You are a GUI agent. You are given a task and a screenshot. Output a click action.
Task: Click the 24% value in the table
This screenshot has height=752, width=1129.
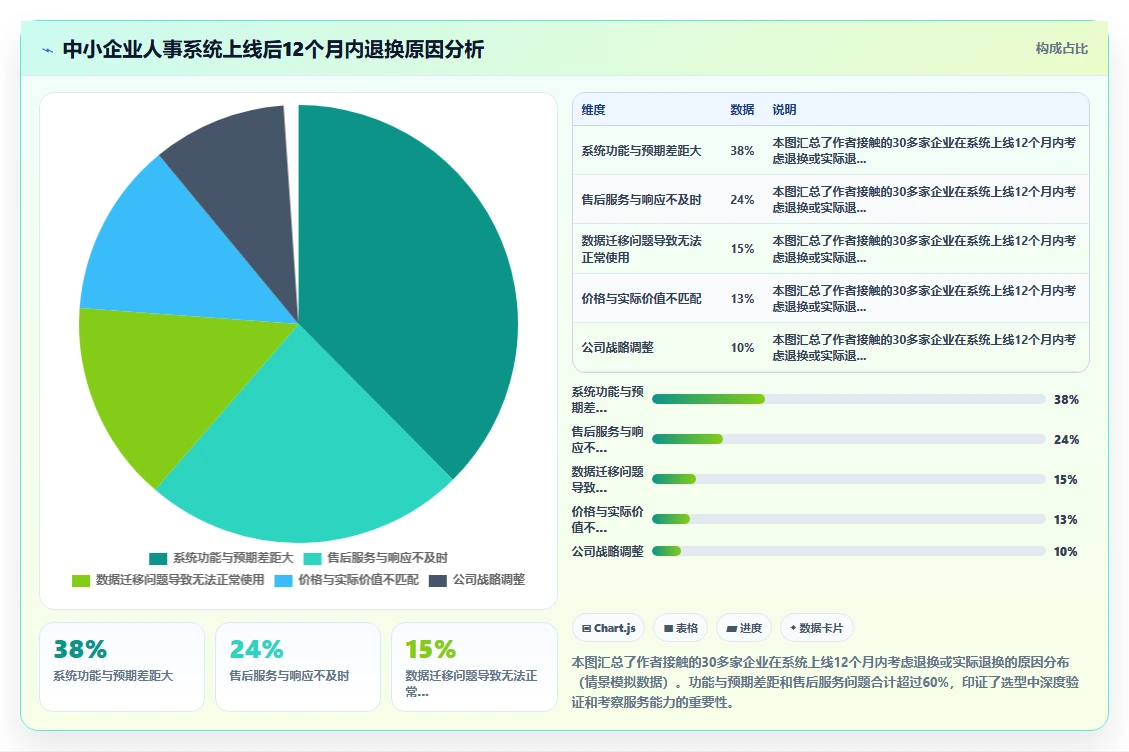click(x=742, y=200)
